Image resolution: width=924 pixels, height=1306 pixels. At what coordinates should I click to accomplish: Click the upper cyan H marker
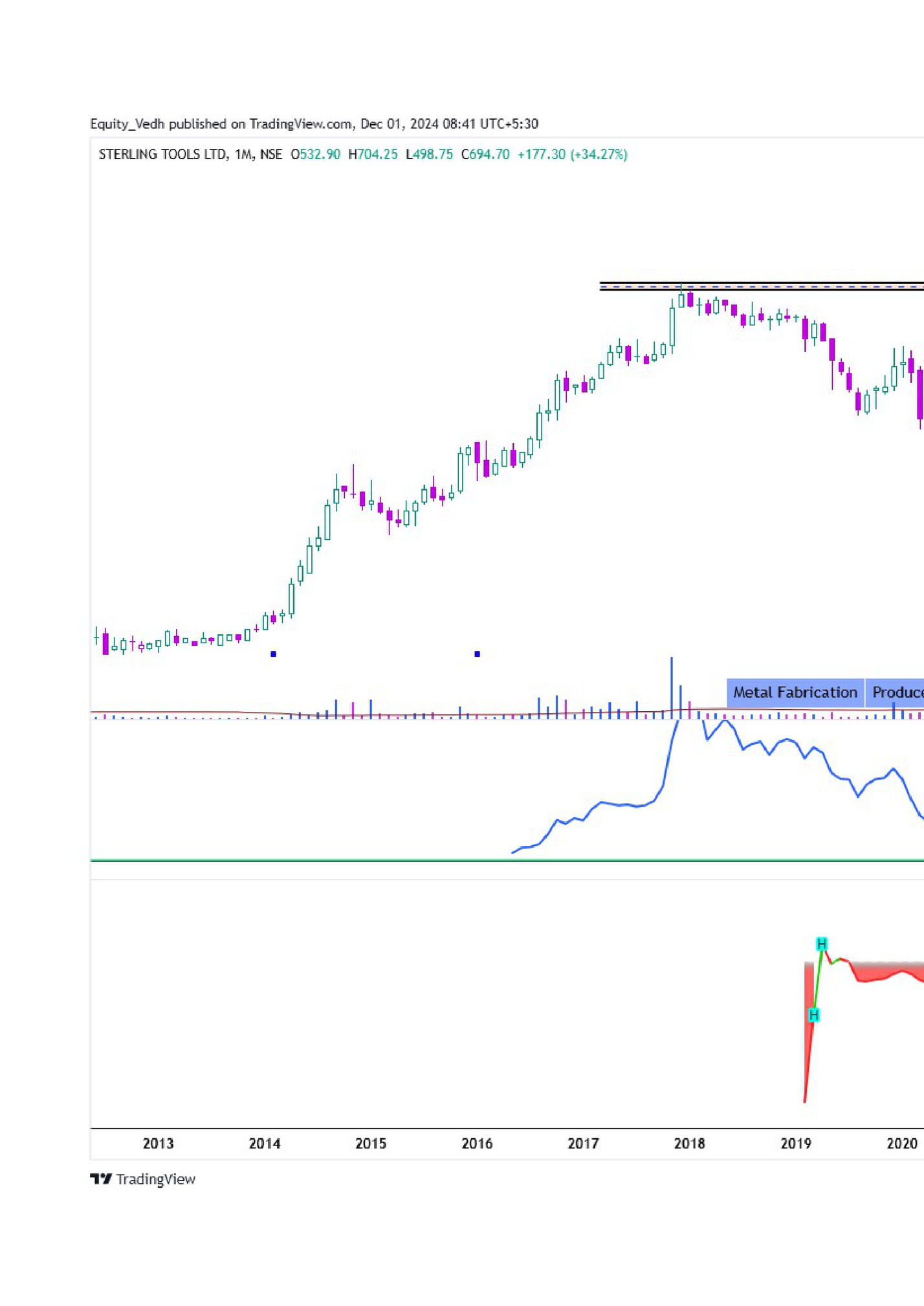(x=821, y=944)
